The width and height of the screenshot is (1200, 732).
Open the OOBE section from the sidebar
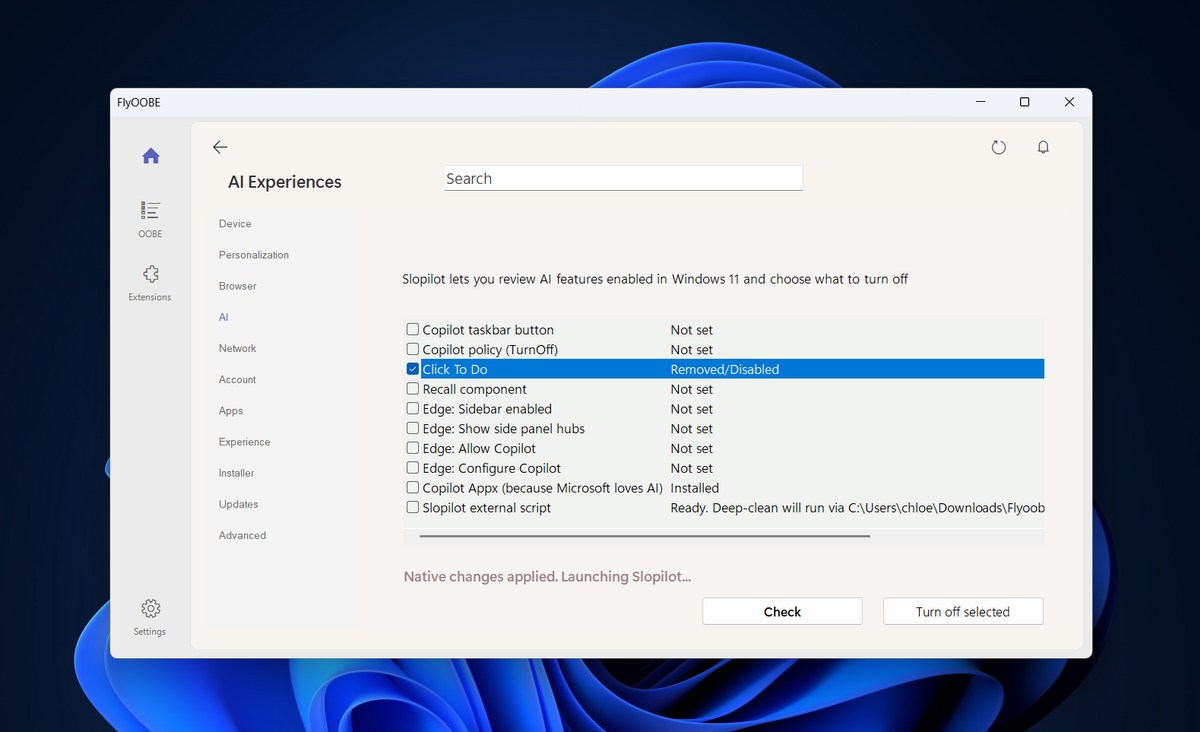click(x=150, y=218)
